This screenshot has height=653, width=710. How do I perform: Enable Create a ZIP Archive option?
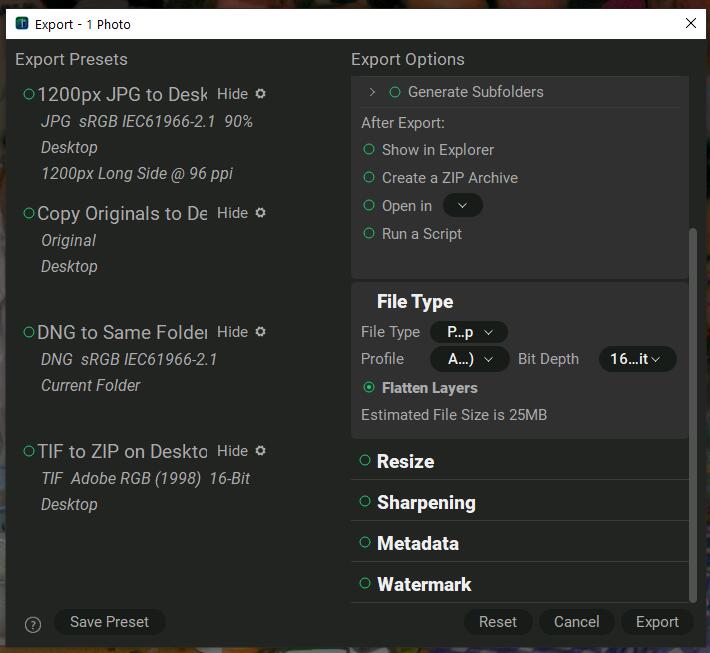tap(370, 178)
